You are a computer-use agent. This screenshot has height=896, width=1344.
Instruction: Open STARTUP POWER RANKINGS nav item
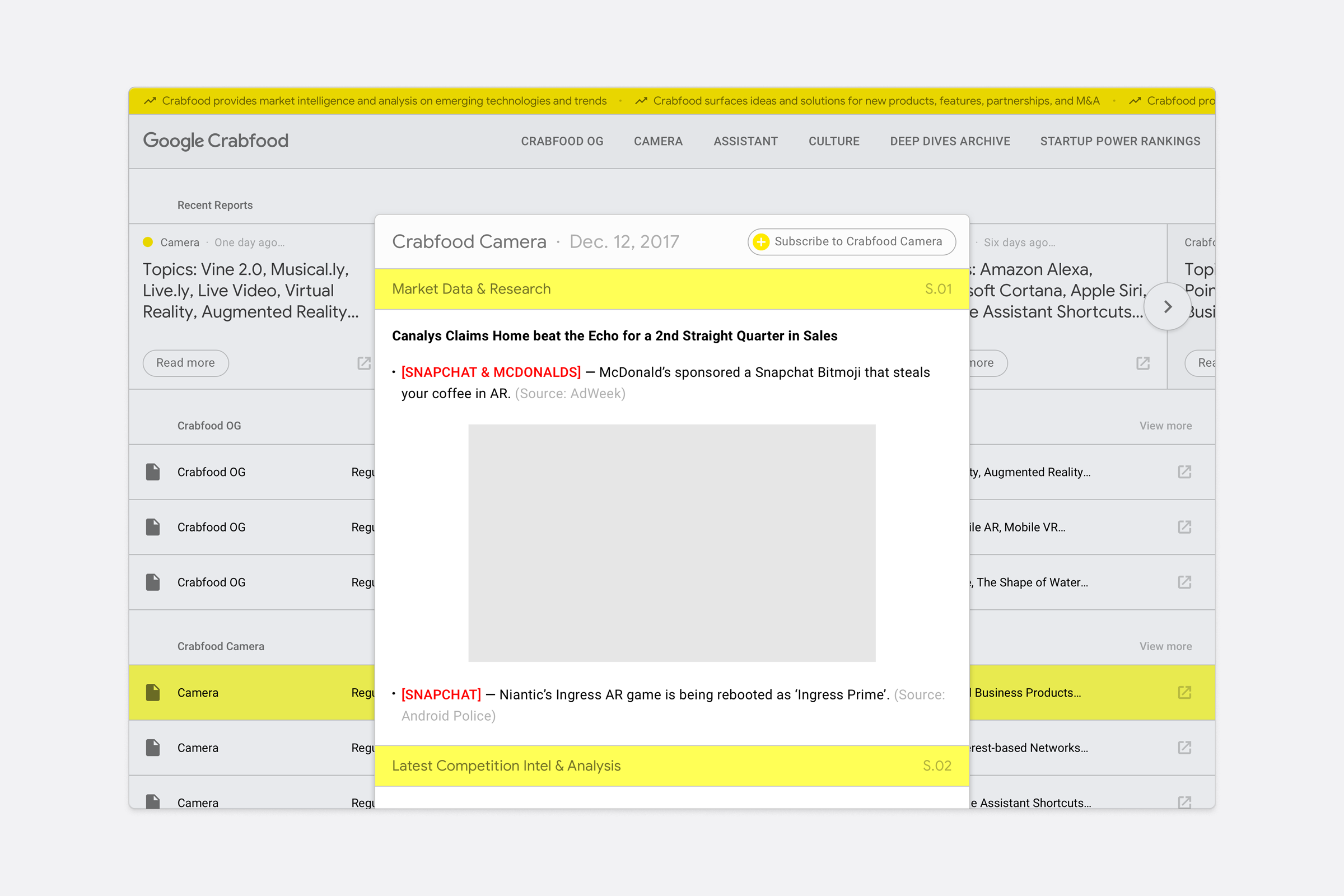[1119, 141]
